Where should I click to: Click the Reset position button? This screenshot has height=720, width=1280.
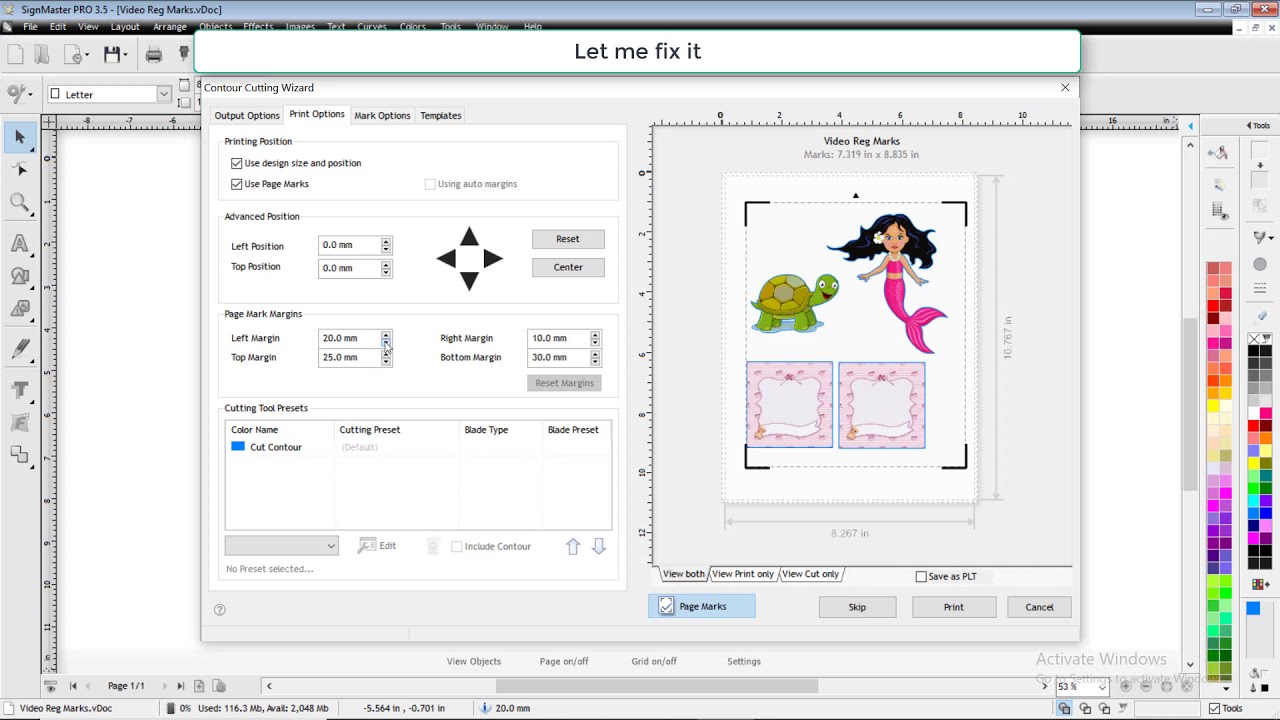point(568,239)
